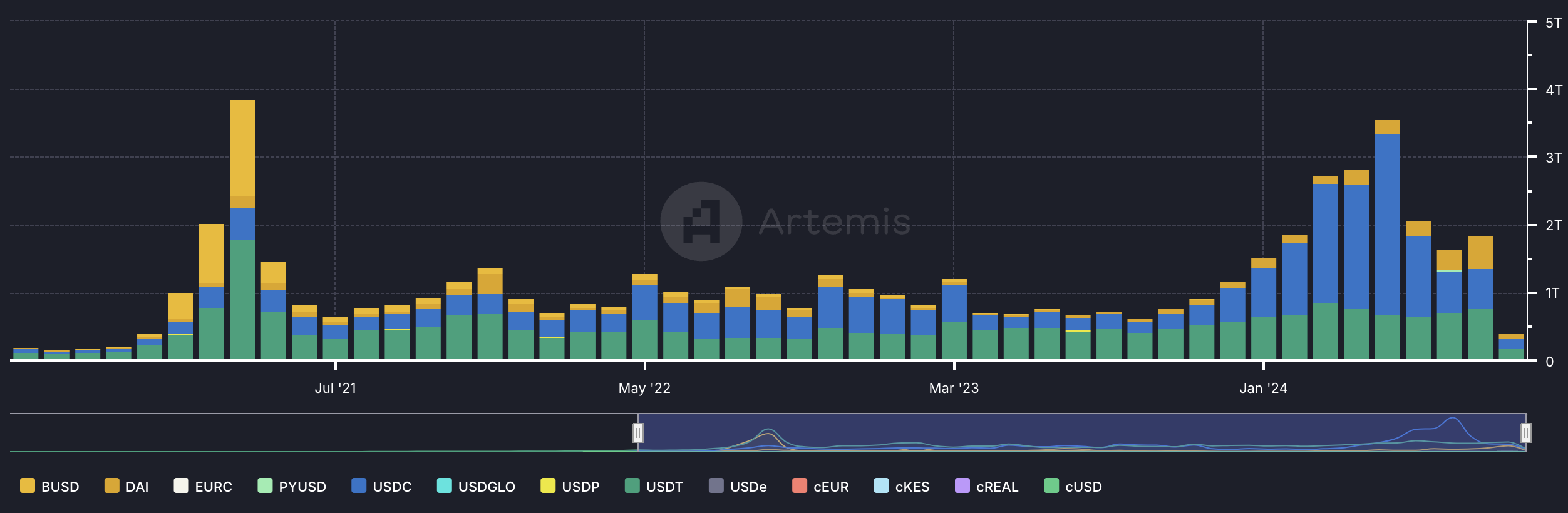Click the Jan '24 axis label
Image resolution: width=1568 pixels, height=513 pixels.
pos(1263,388)
